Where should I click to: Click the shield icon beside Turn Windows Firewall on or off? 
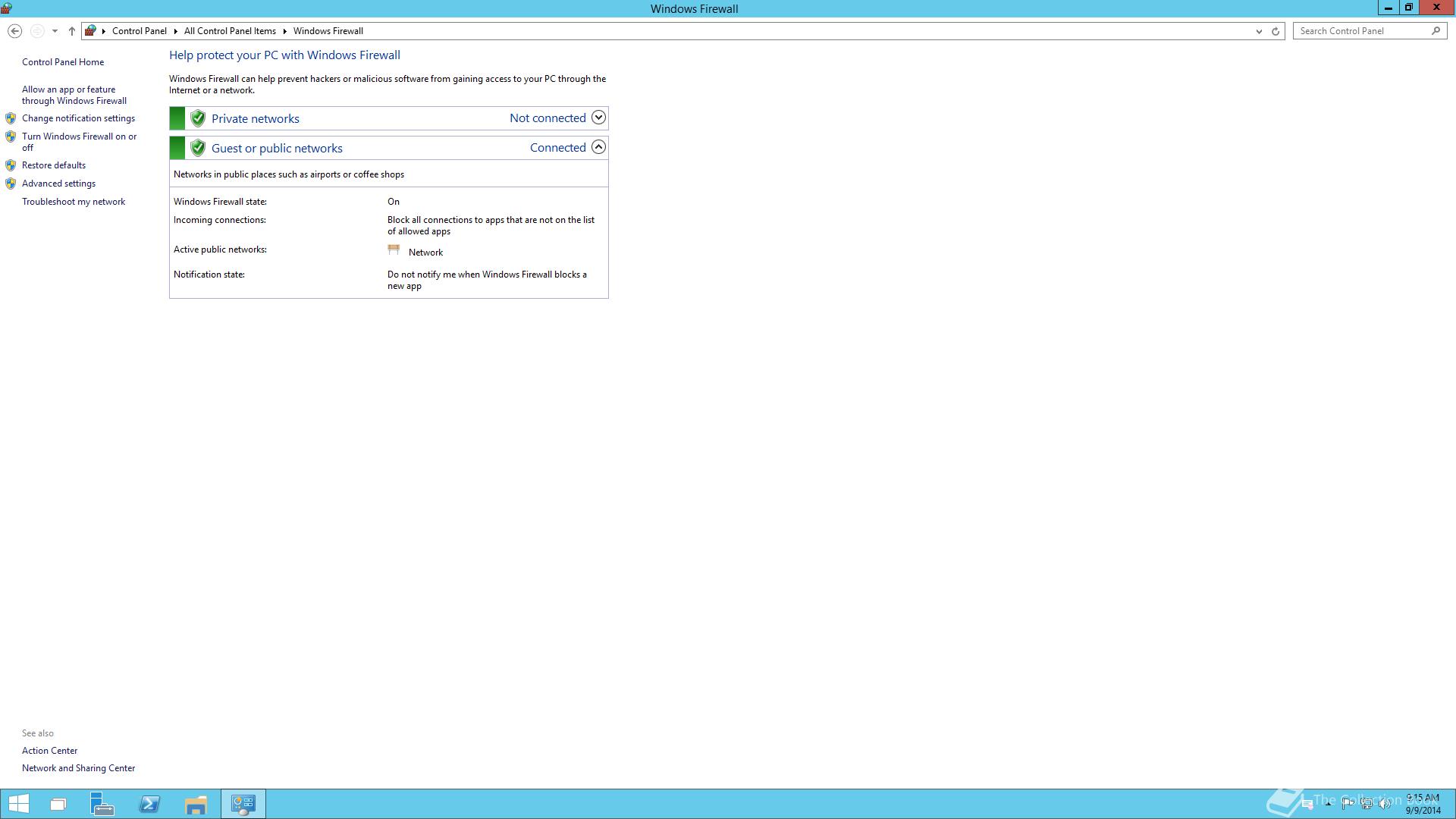11,136
